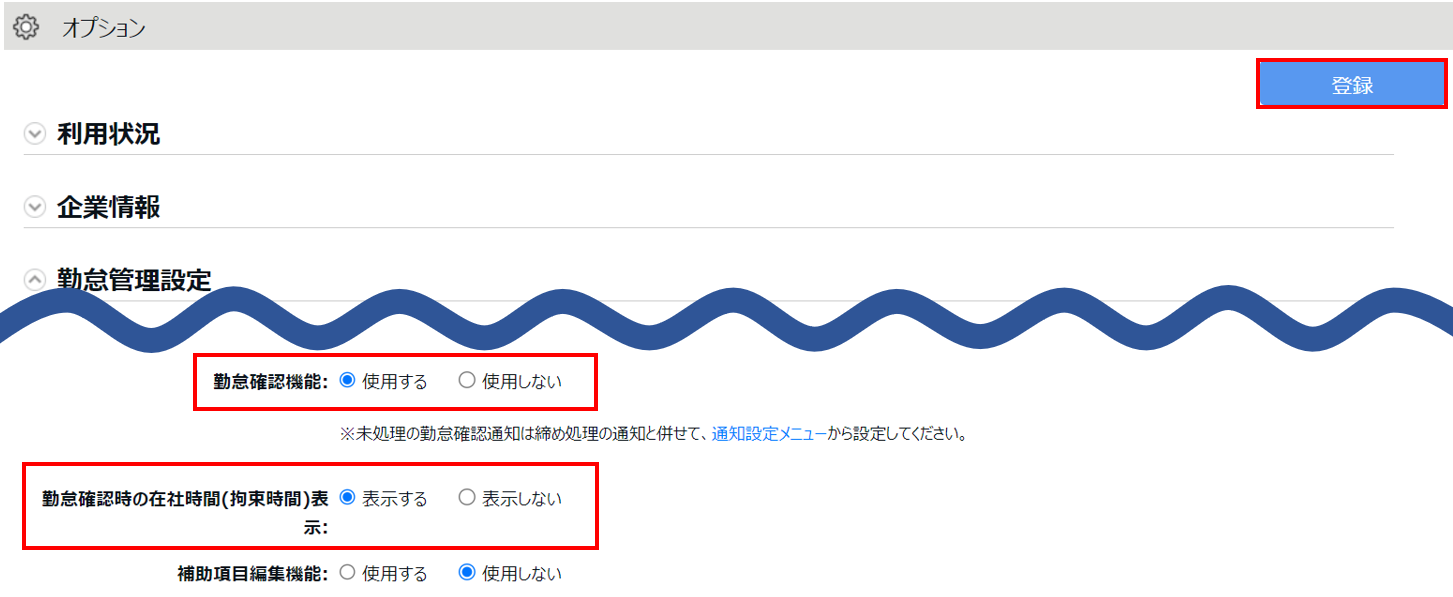Collapse the 勤怠管理設定 section chevron

tap(35, 280)
